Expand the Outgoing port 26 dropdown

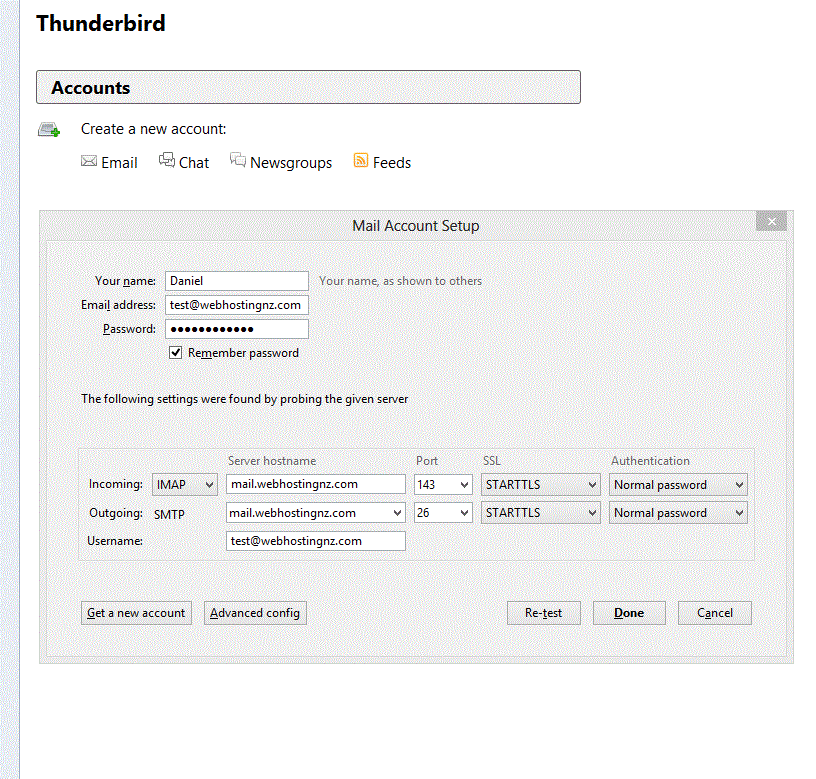coord(442,513)
